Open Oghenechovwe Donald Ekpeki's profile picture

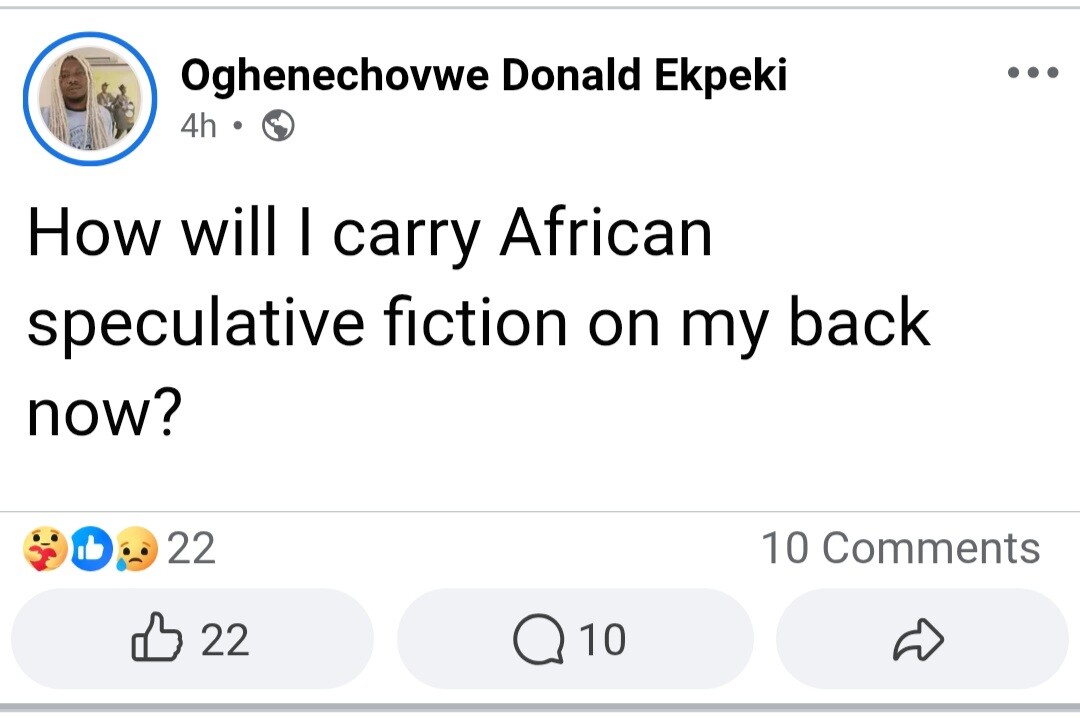click(89, 99)
